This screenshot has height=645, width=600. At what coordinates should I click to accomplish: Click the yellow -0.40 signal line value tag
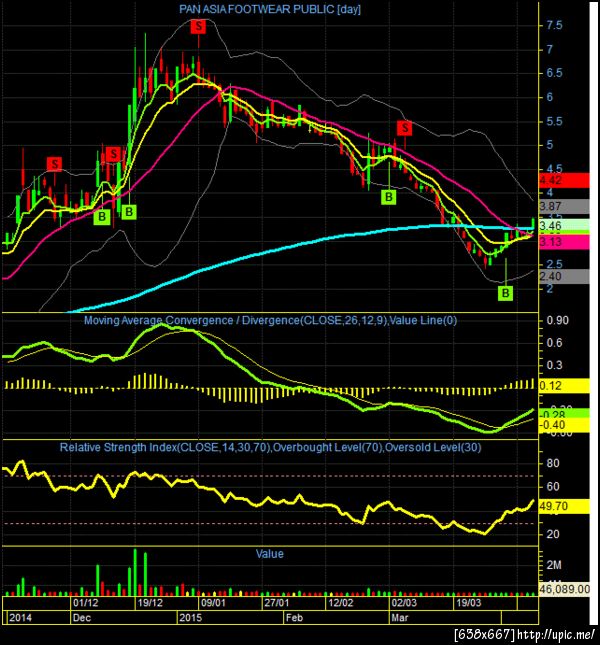click(563, 425)
